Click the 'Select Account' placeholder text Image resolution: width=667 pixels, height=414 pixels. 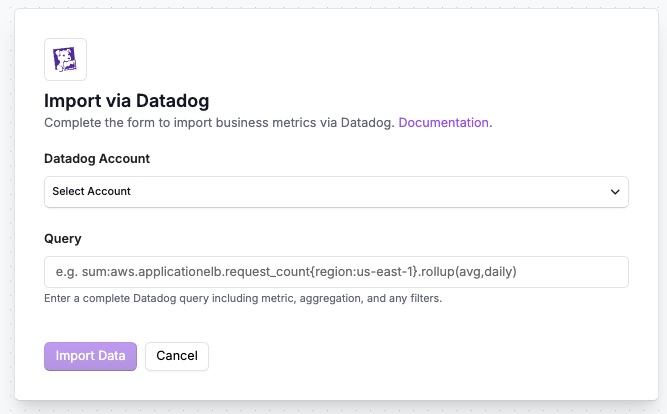(92, 191)
